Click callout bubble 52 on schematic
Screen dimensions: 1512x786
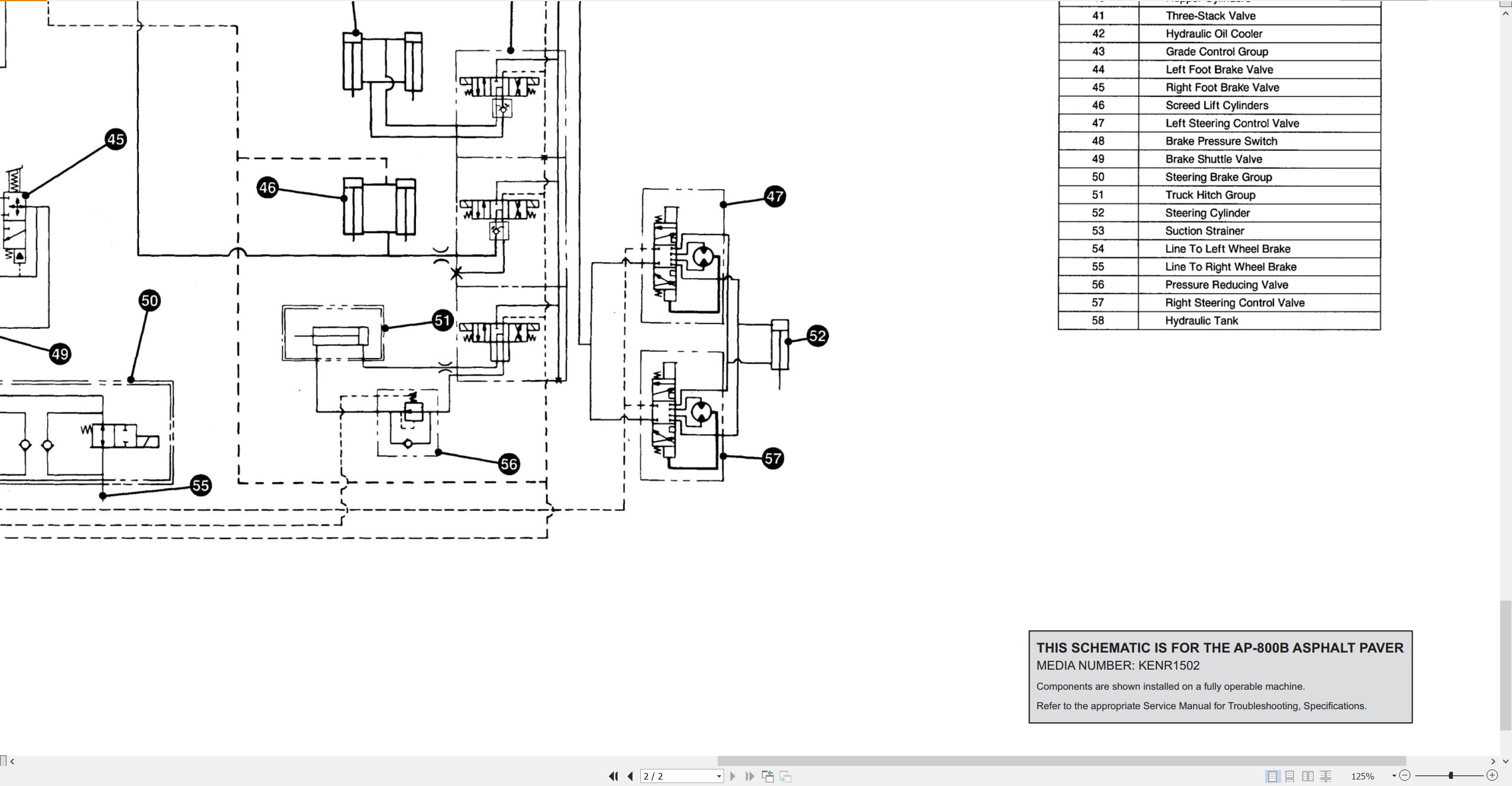pos(817,336)
